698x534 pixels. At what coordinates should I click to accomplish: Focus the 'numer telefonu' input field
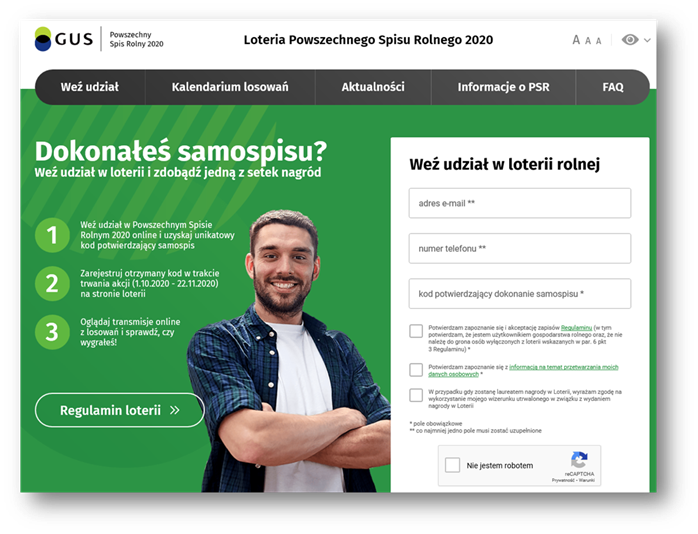coord(519,248)
